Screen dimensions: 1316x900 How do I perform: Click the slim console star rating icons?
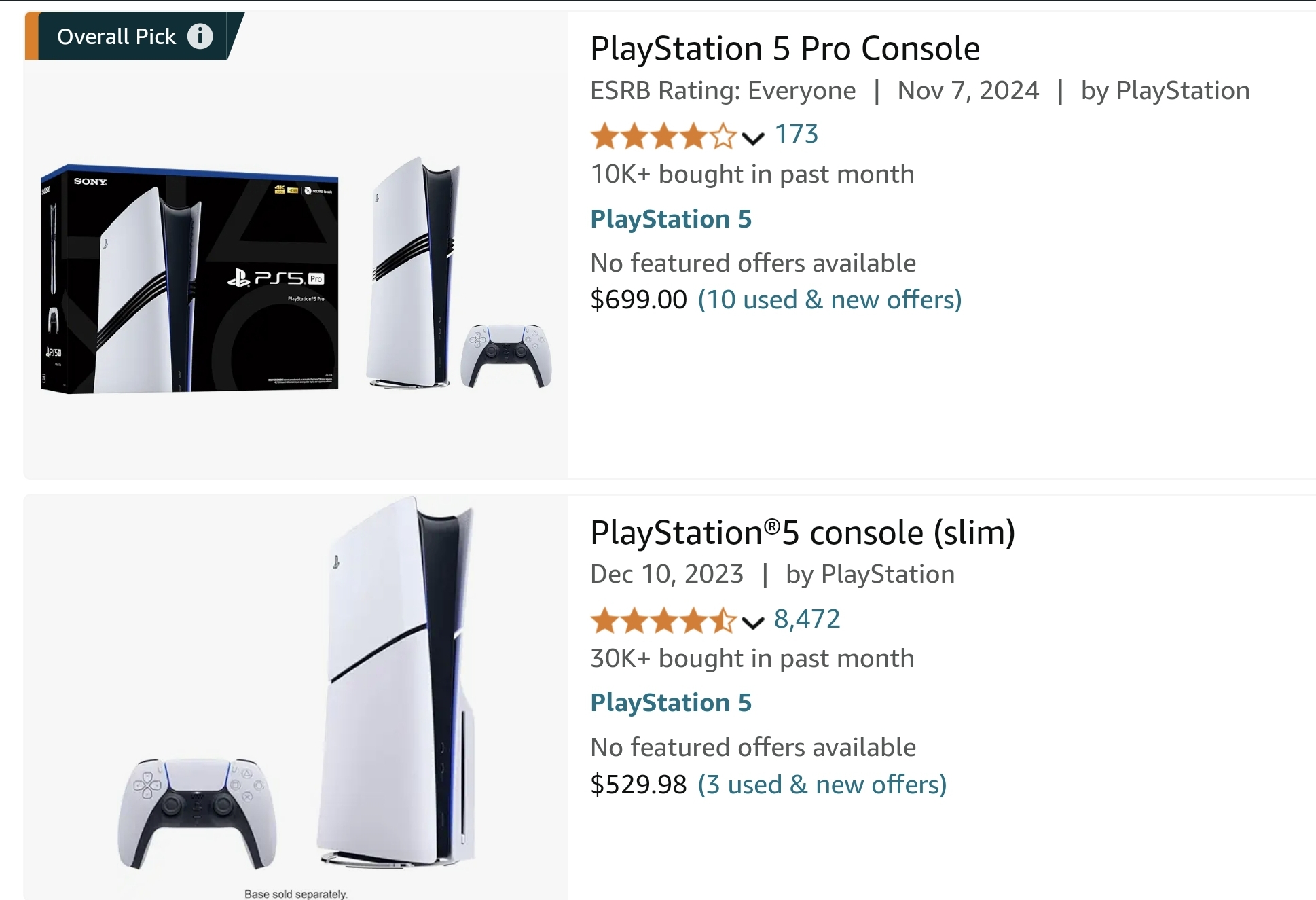[x=662, y=620]
